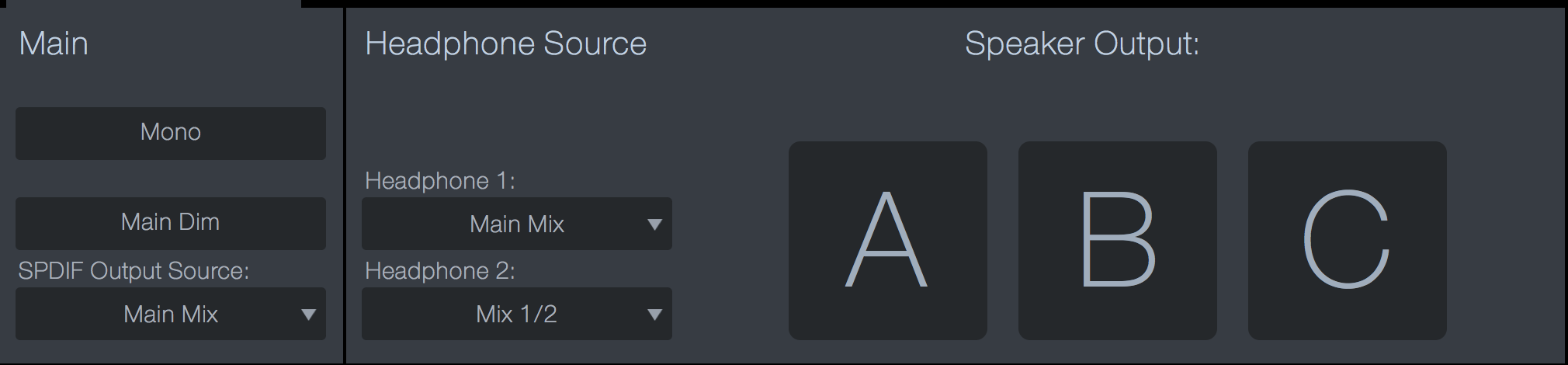Click the Headphone 1 dropdown arrow
The image size is (1568, 365).
654,224
